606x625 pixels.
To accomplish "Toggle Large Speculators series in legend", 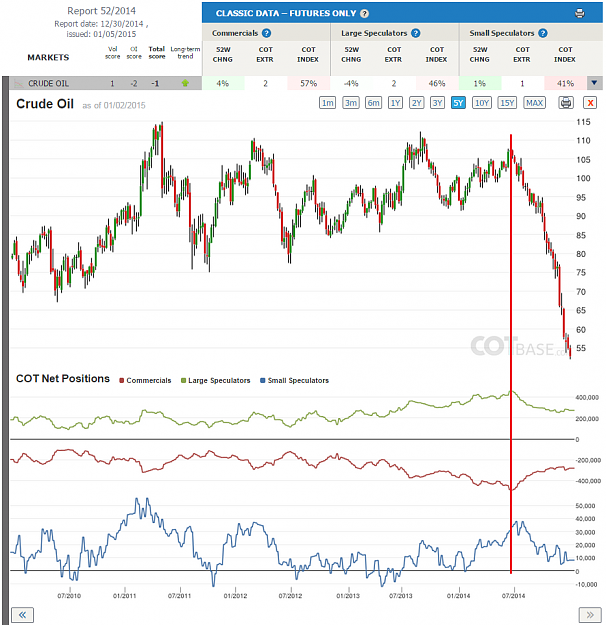I will [216, 381].
